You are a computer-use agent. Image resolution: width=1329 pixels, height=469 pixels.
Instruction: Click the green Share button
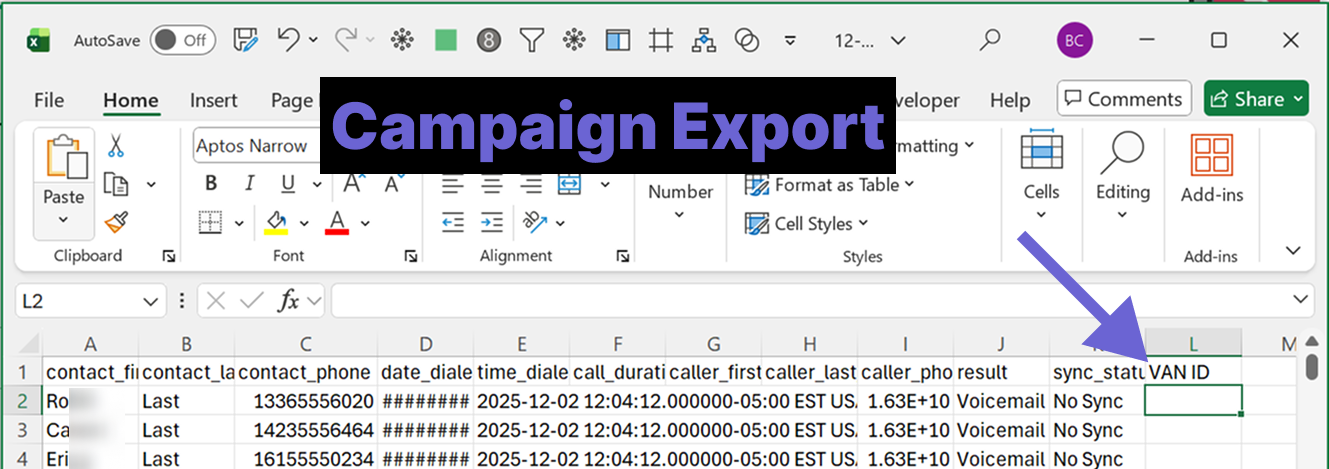1256,99
